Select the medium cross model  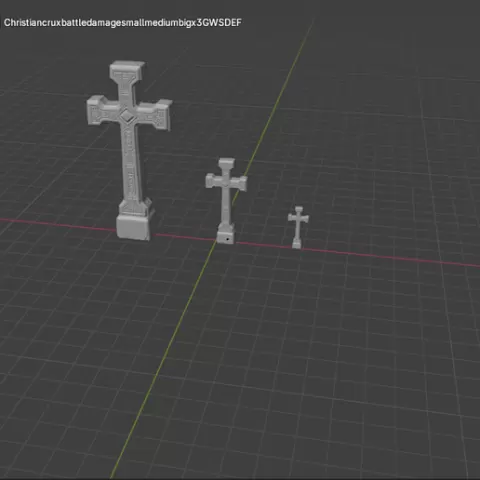[226, 201]
